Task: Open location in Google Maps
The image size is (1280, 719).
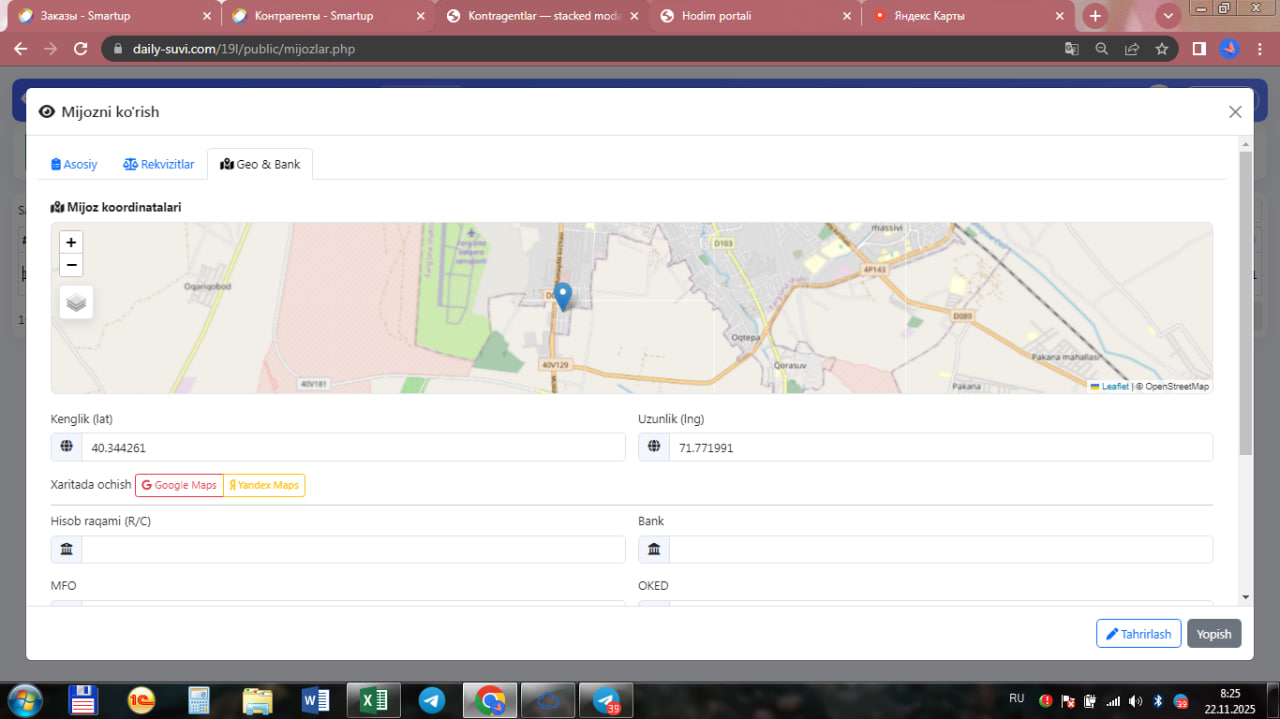Action: (179, 485)
